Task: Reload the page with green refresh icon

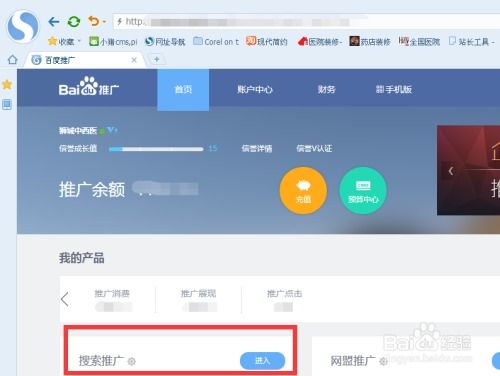Action: (74, 22)
